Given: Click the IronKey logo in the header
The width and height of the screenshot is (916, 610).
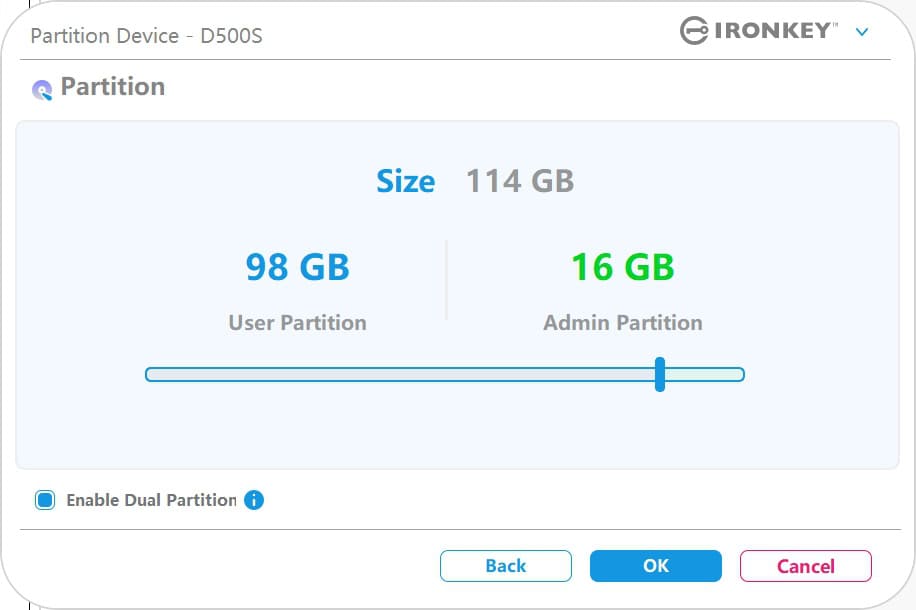Looking at the screenshot, I should (x=759, y=31).
